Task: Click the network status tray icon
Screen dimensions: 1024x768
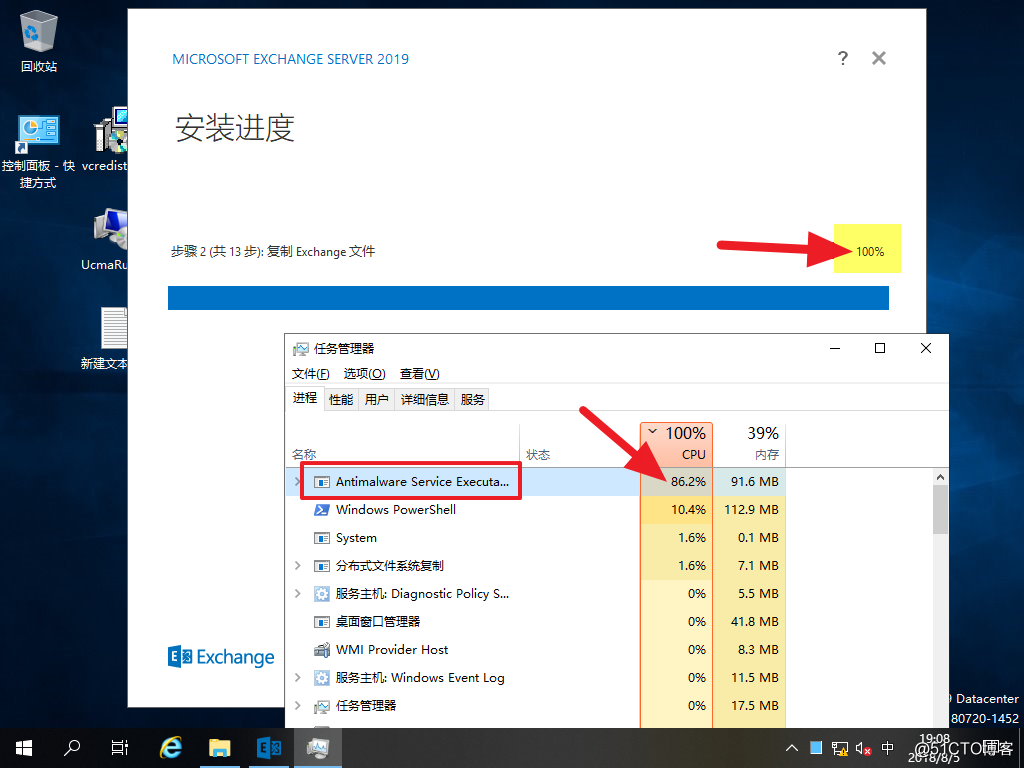Action: (840, 748)
